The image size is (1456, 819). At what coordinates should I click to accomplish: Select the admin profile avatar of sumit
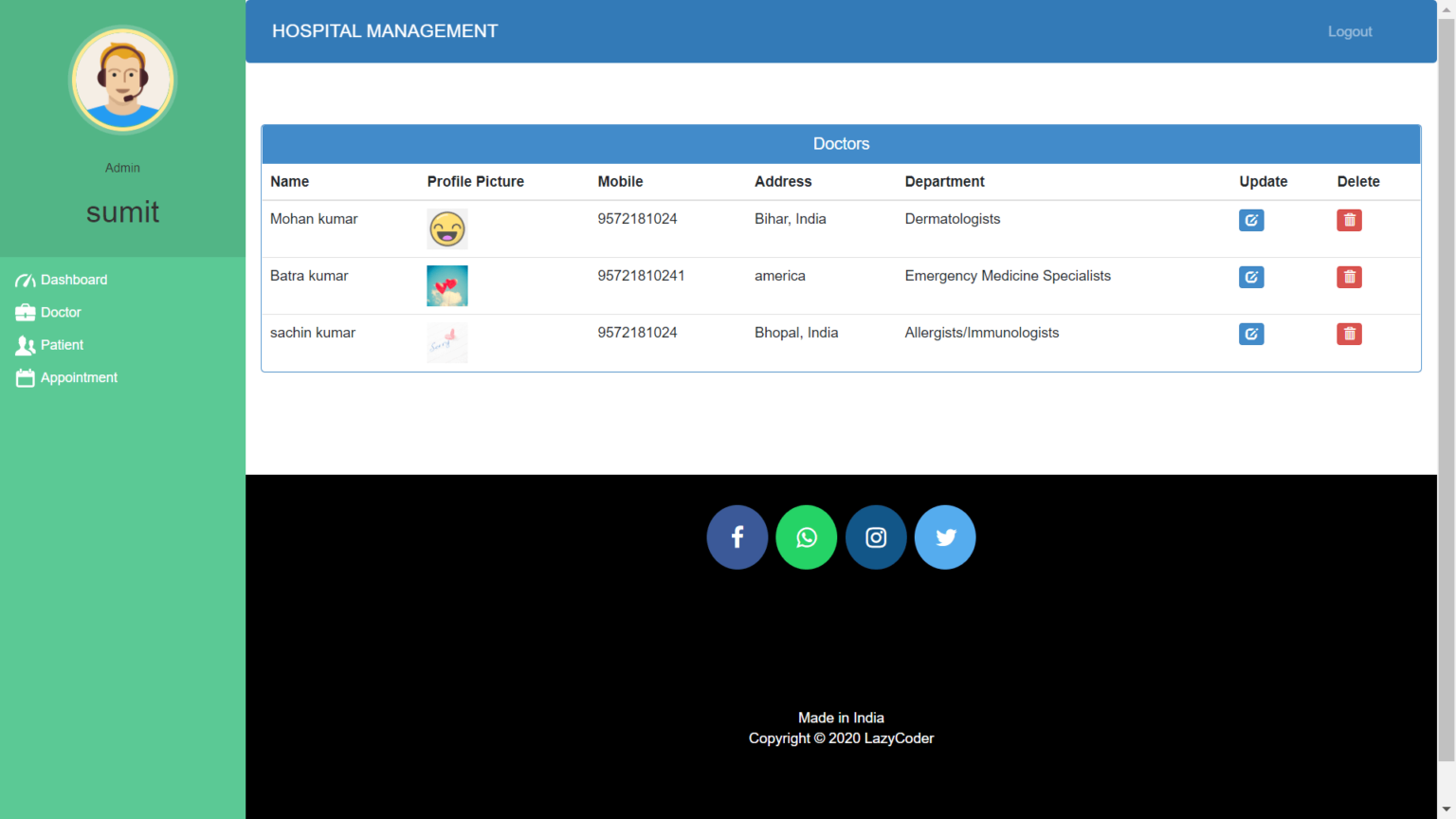pos(122,80)
